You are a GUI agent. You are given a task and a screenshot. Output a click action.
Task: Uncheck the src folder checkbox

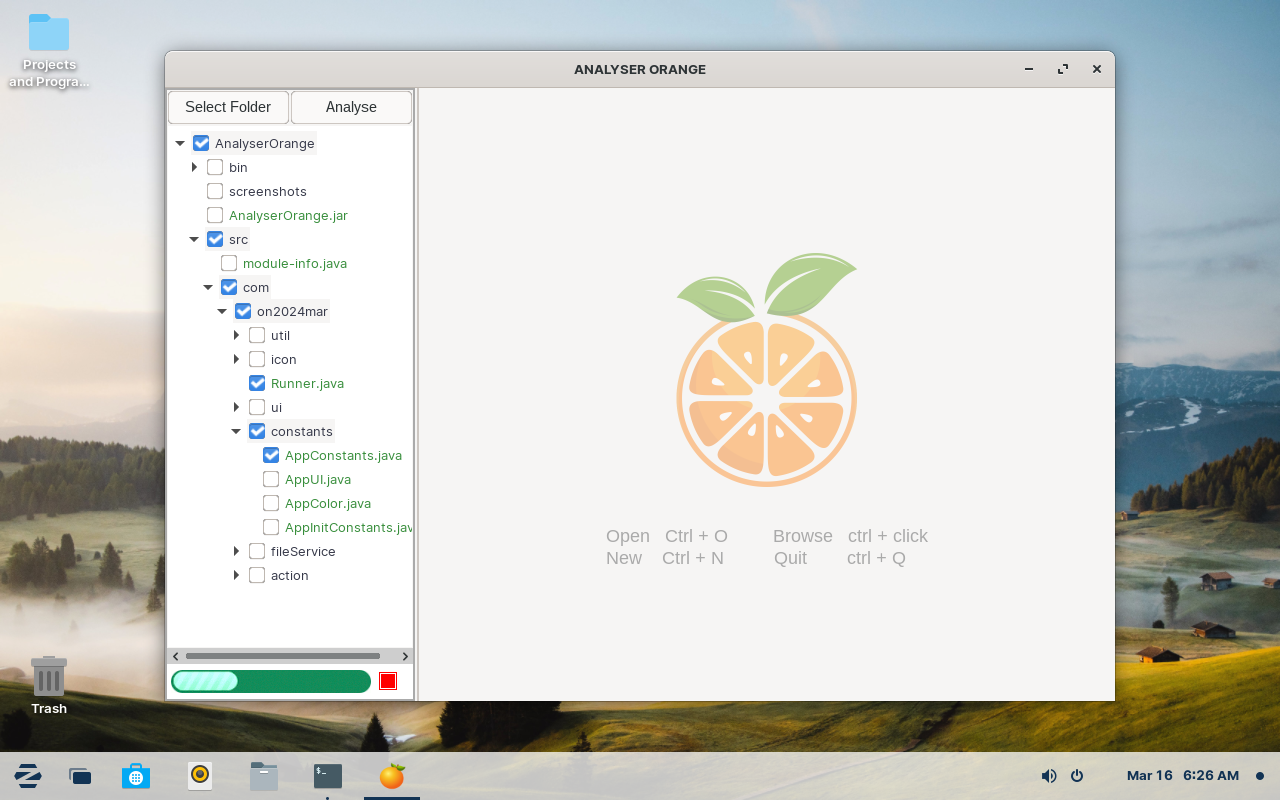(x=215, y=239)
